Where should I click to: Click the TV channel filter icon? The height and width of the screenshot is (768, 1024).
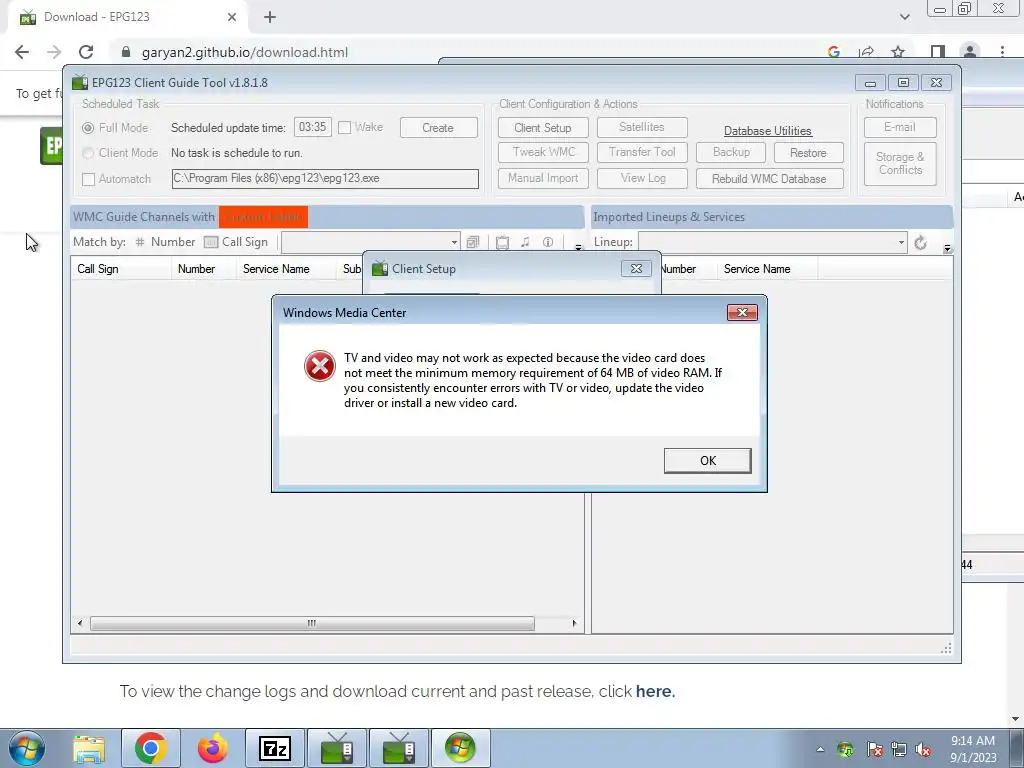[502, 242]
